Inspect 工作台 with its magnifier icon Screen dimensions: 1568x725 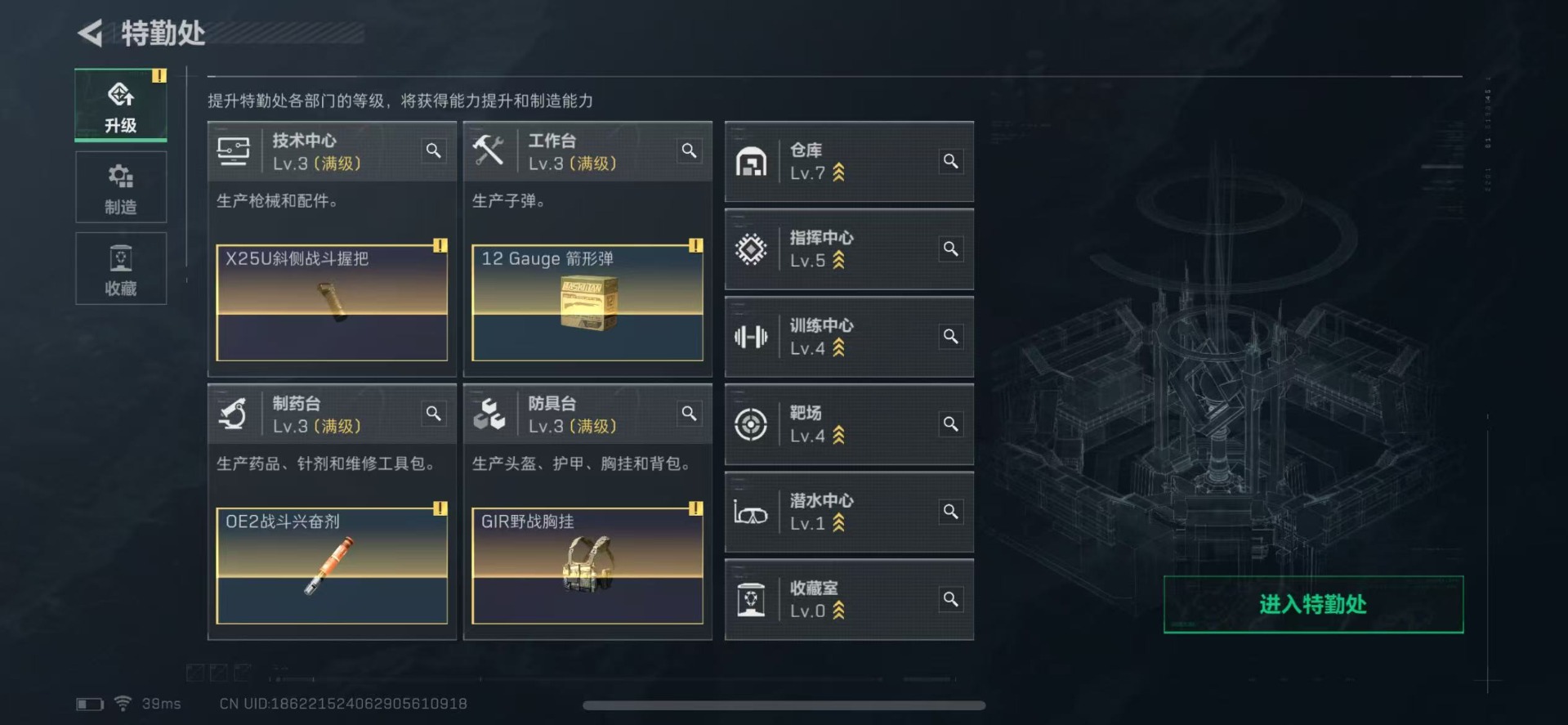pyautogui.click(x=690, y=150)
